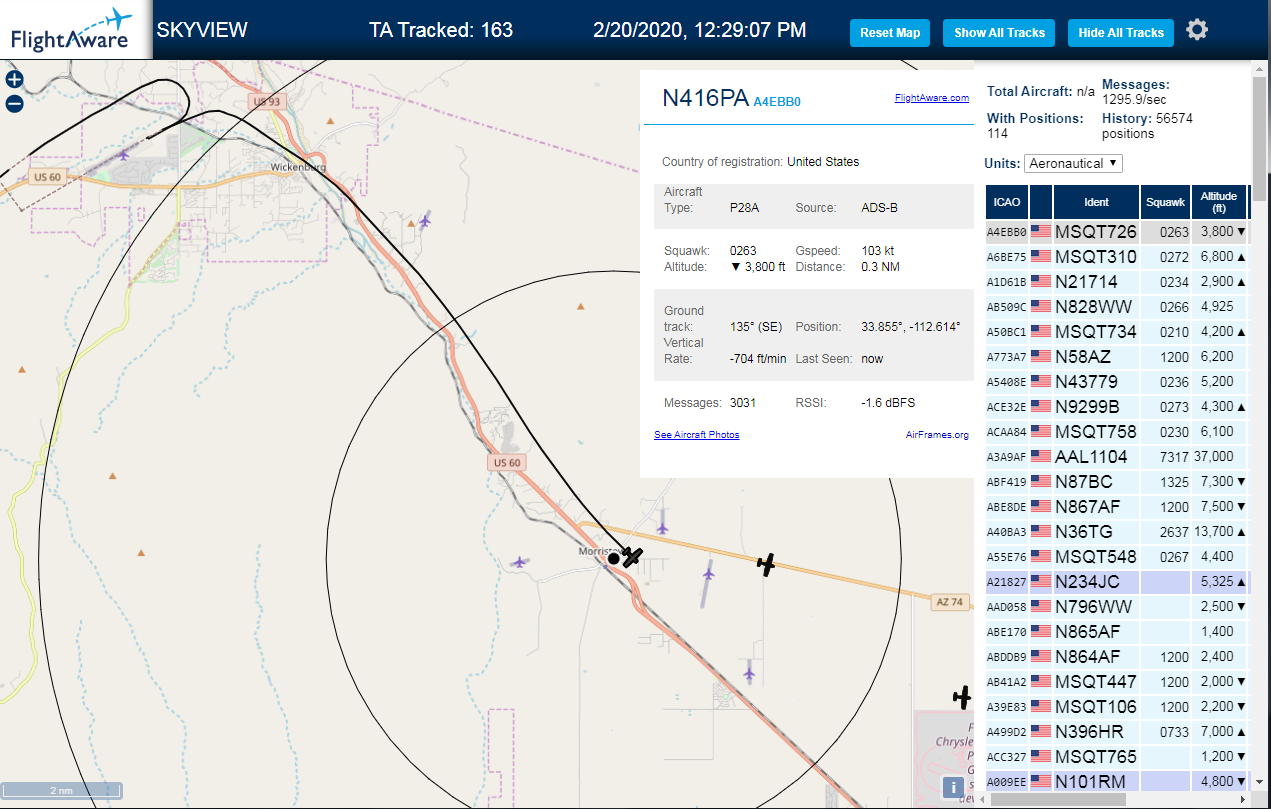
Task: Sort table by Ident column
Action: point(1096,202)
